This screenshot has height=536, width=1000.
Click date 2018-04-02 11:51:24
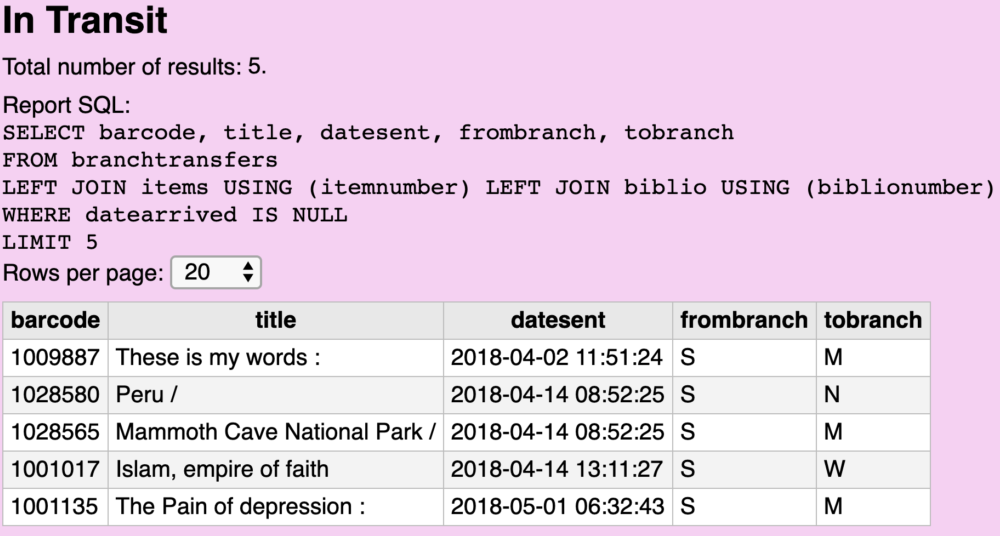click(x=557, y=357)
